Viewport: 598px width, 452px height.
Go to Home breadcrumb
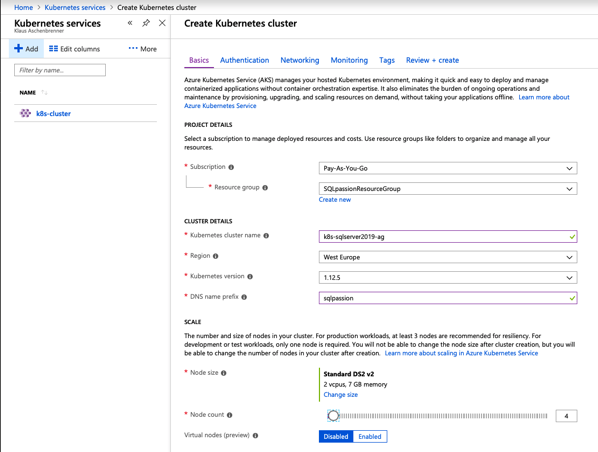click(23, 7)
